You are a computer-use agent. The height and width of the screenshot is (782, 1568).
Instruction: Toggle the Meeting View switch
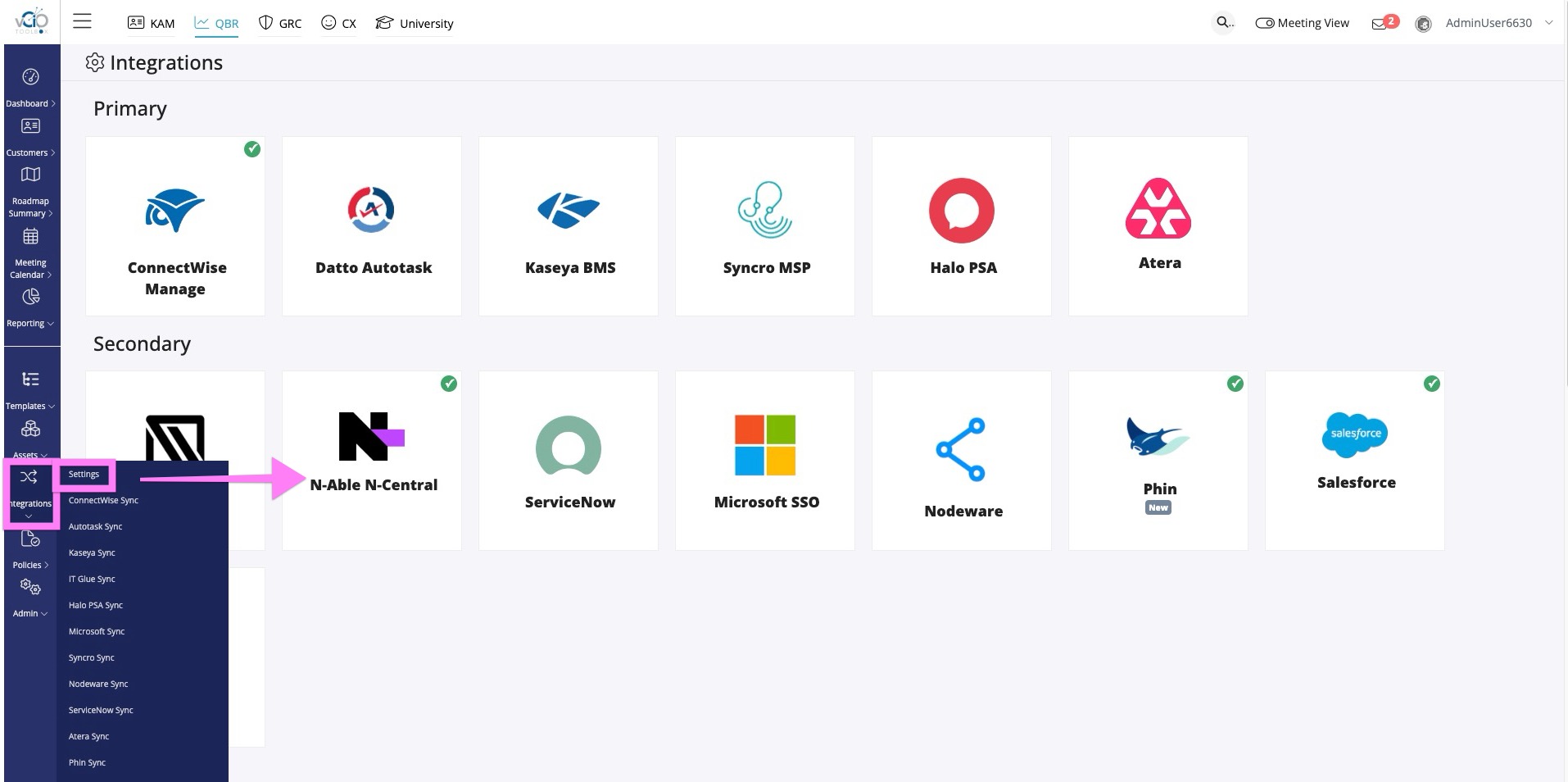coord(1265,23)
